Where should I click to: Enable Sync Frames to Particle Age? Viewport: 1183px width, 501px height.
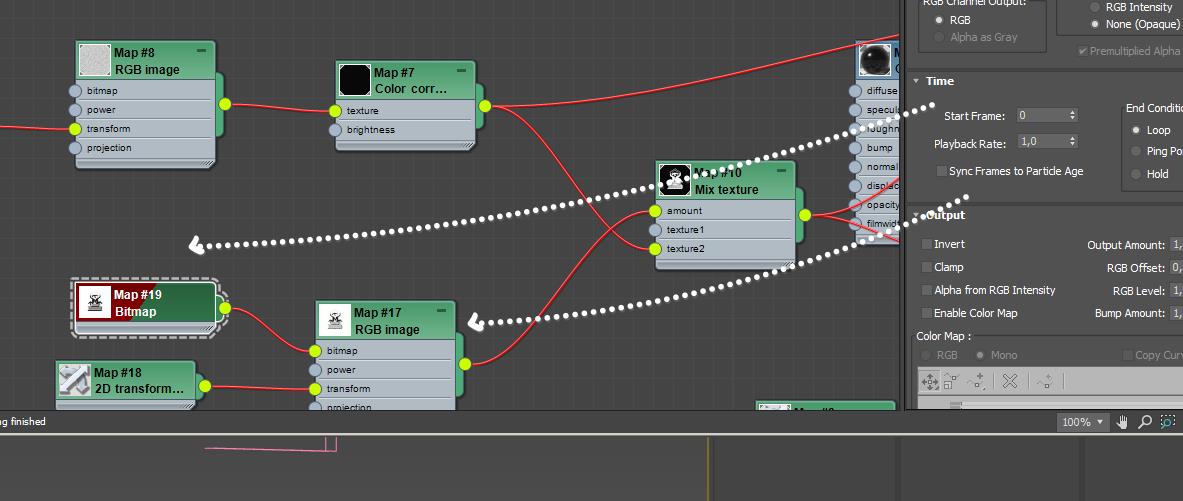[x=941, y=171]
